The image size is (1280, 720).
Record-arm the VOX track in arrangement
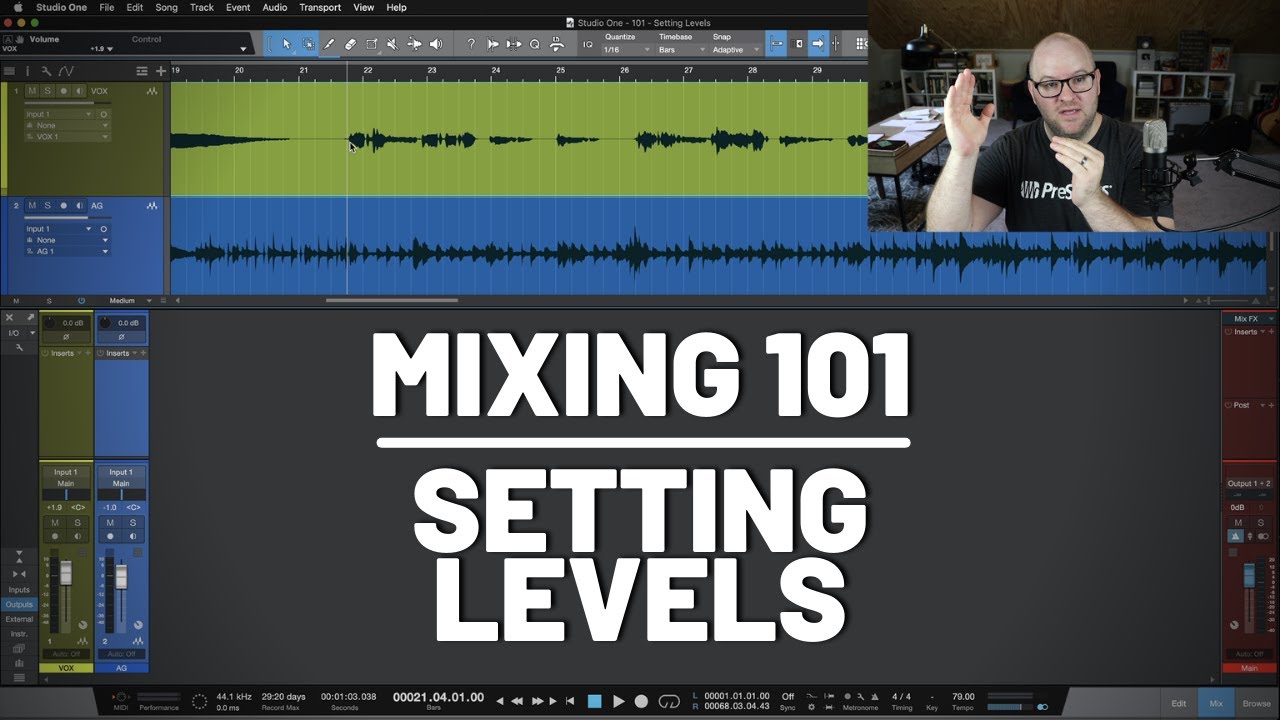pyautogui.click(x=63, y=91)
